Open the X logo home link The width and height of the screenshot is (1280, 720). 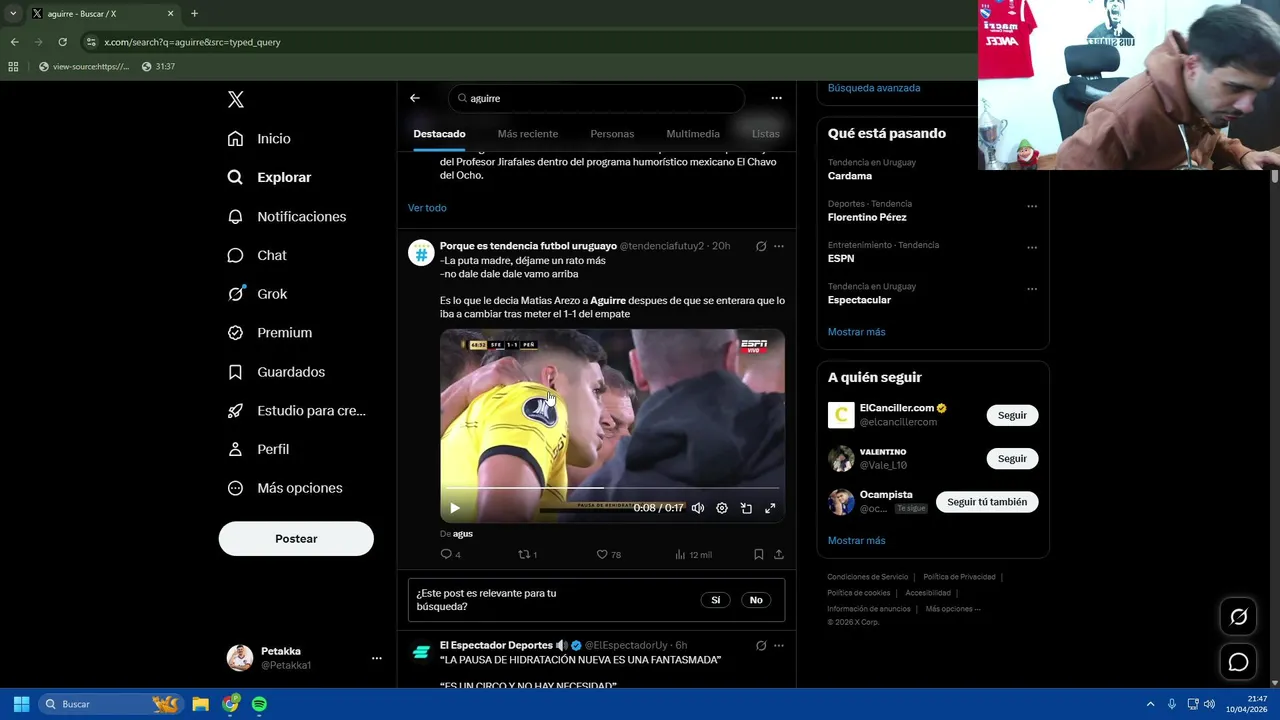tap(235, 99)
